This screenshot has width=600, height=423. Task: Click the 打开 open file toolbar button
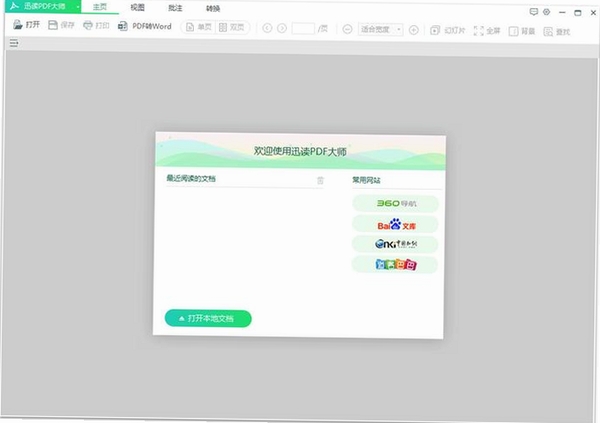pyautogui.click(x=26, y=25)
